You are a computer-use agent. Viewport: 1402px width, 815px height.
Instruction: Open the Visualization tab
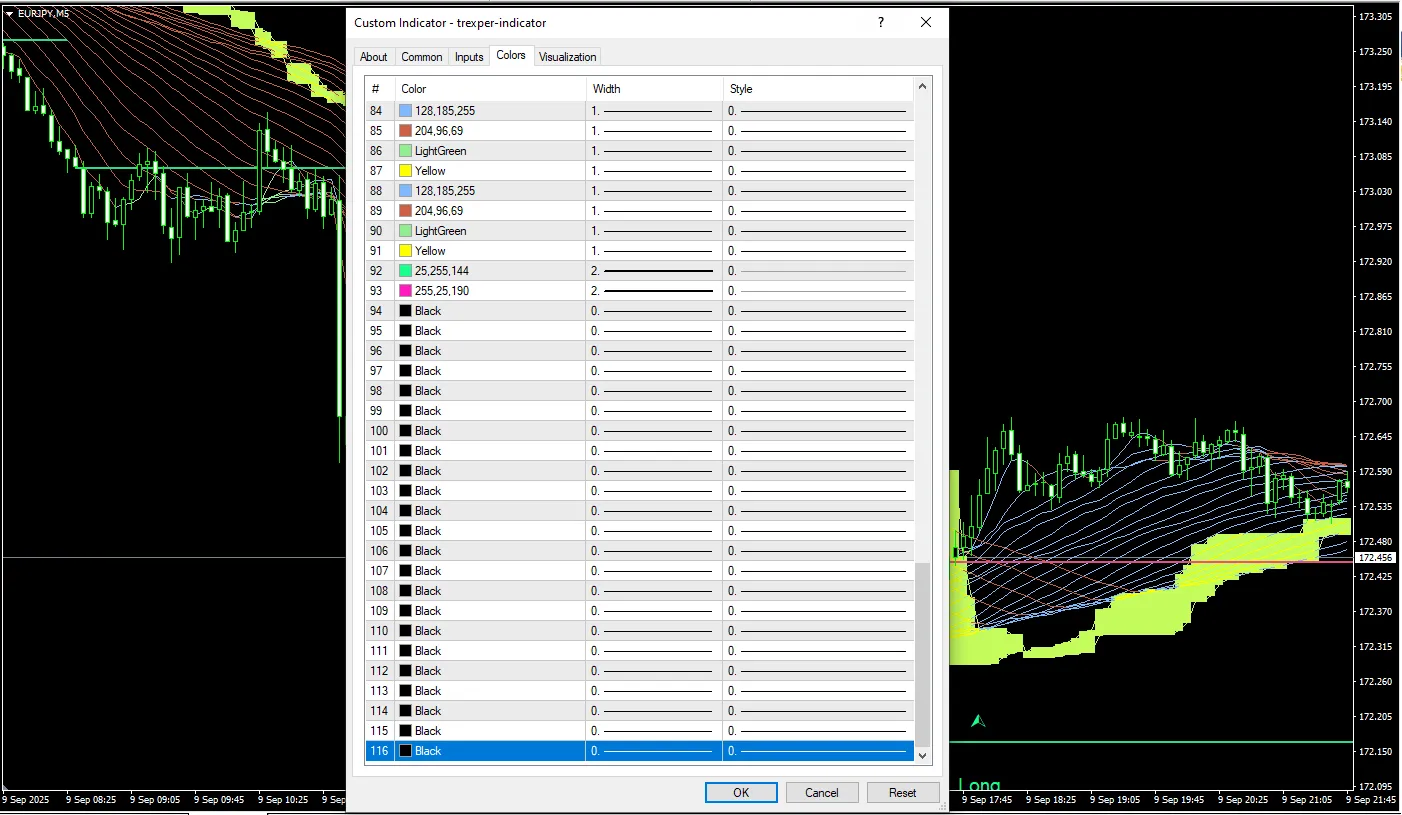[567, 57]
